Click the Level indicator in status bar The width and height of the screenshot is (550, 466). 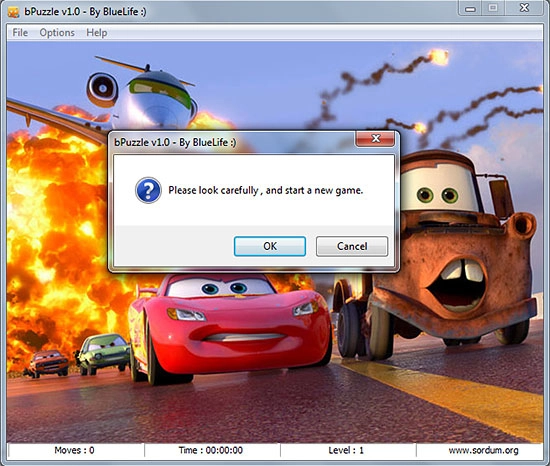tap(346, 450)
